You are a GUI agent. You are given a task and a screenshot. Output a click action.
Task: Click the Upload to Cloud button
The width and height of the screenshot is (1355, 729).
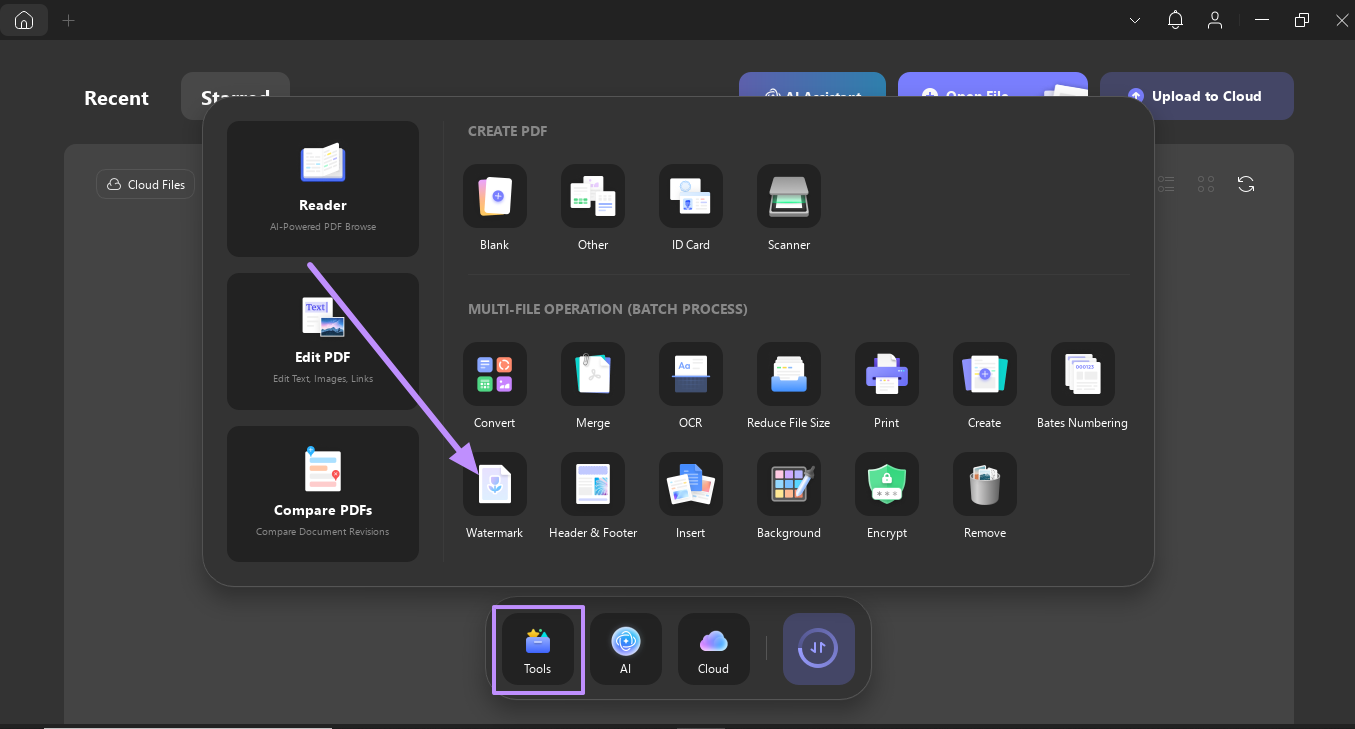click(x=1196, y=95)
